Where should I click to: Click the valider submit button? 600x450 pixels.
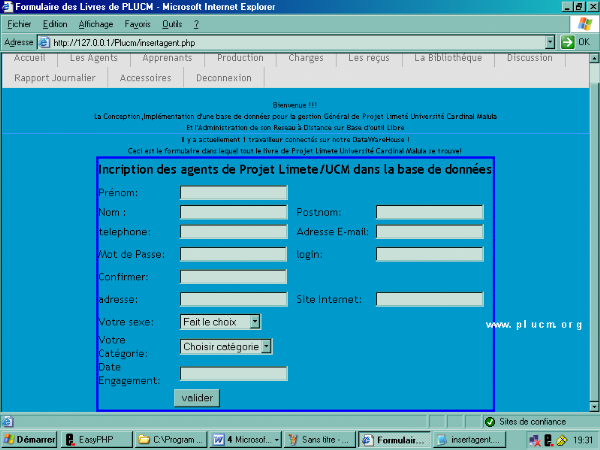[x=197, y=398]
